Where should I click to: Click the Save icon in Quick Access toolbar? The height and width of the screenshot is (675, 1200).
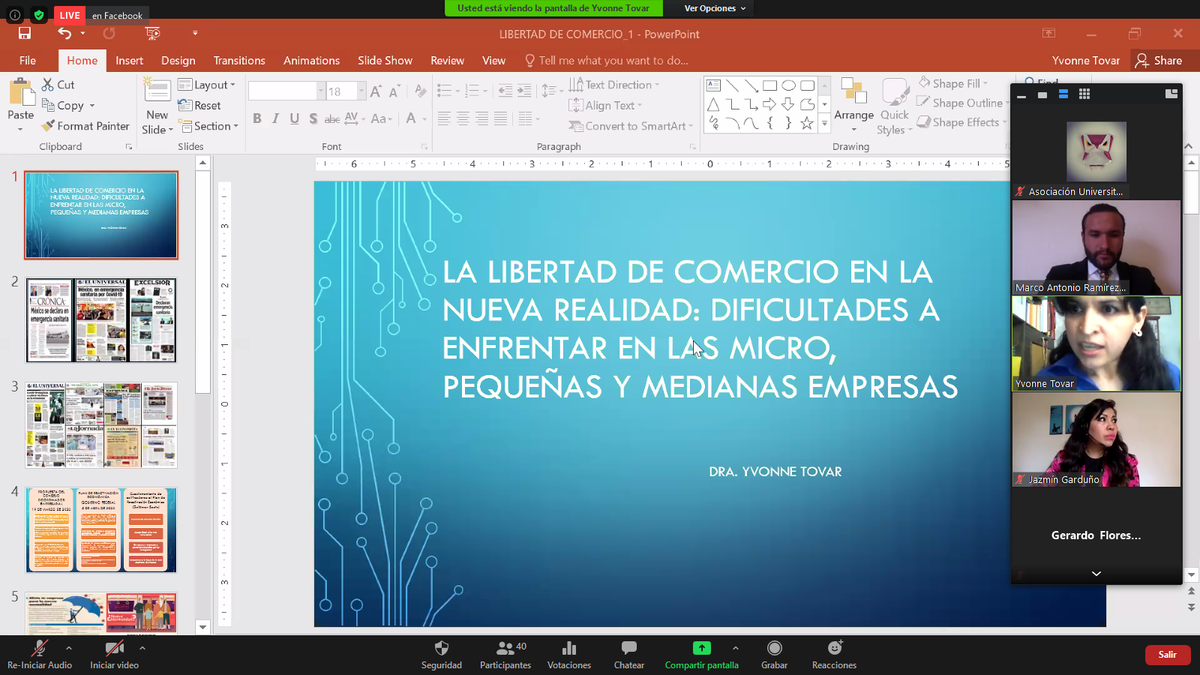25,33
